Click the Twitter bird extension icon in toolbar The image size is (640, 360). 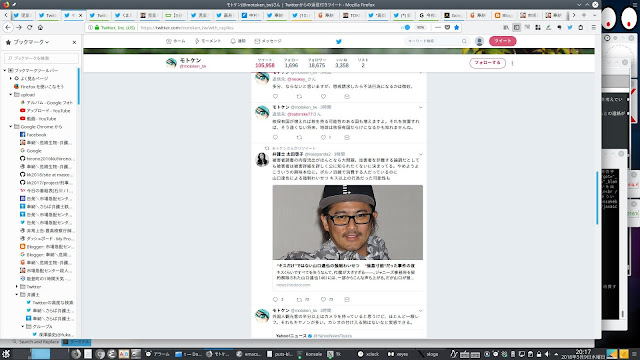coord(570,27)
